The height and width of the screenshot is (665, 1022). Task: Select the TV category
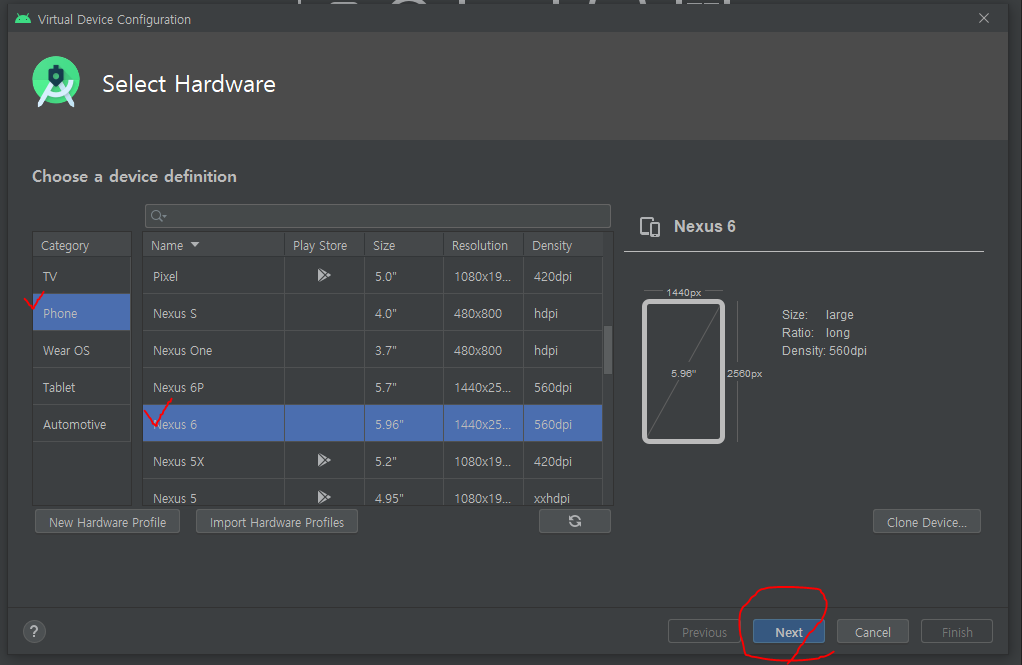[81, 276]
